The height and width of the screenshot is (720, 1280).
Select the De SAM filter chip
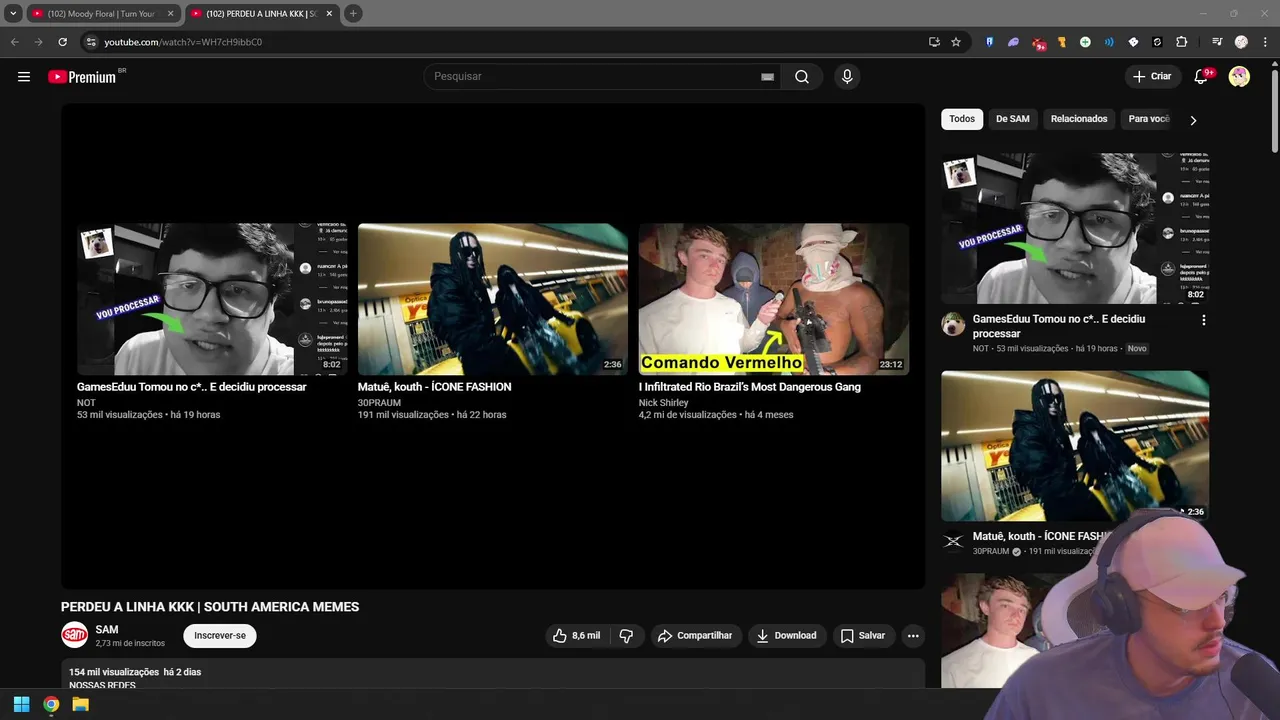(1012, 119)
